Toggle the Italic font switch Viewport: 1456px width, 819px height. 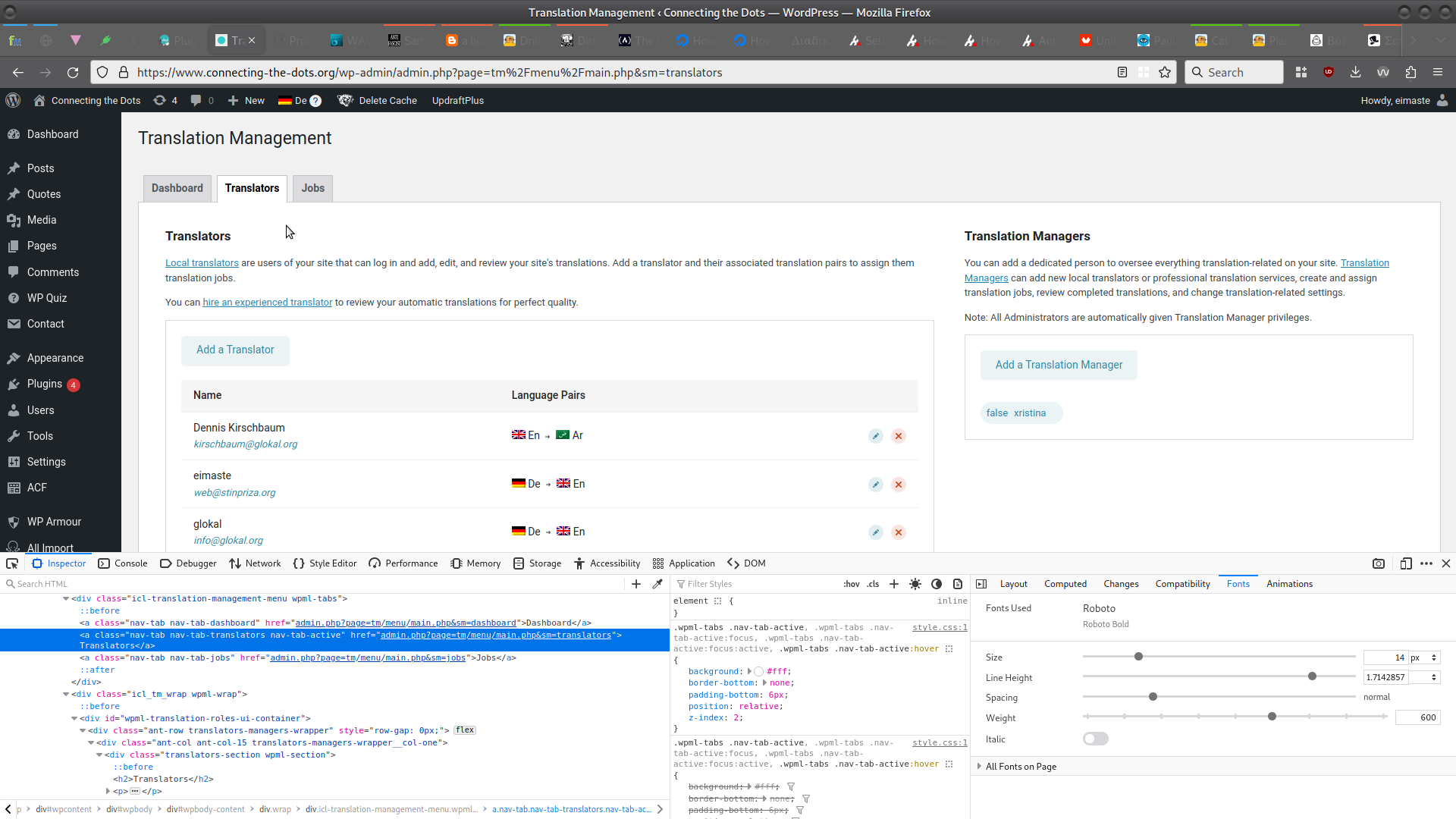pyautogui.click(x=1095, y=739)
